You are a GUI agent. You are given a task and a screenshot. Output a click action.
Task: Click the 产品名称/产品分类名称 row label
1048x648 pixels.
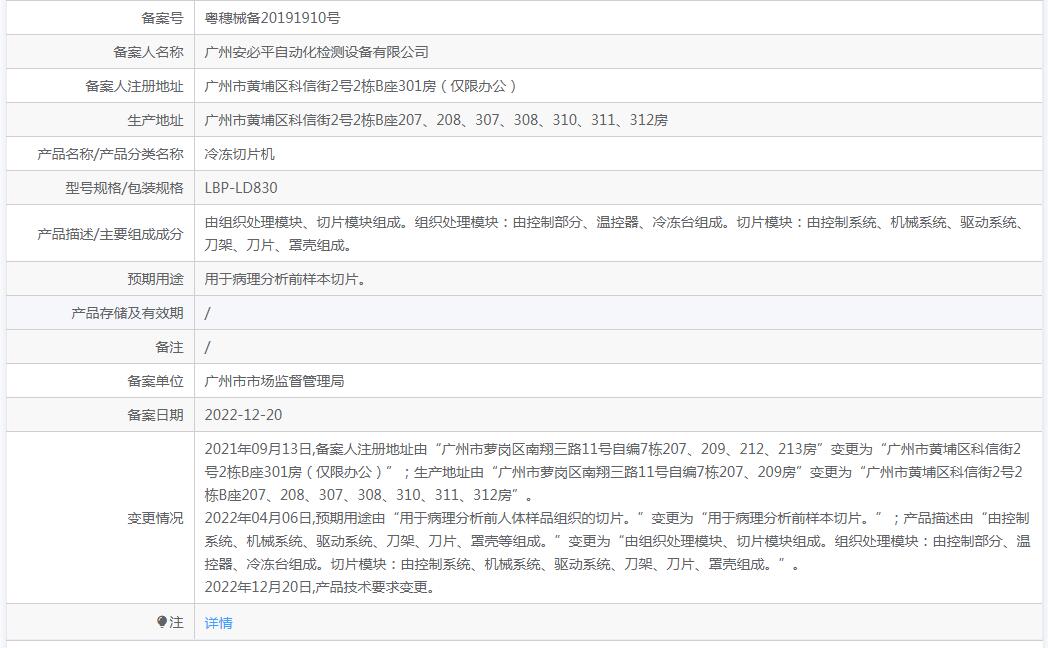(110, 154)
